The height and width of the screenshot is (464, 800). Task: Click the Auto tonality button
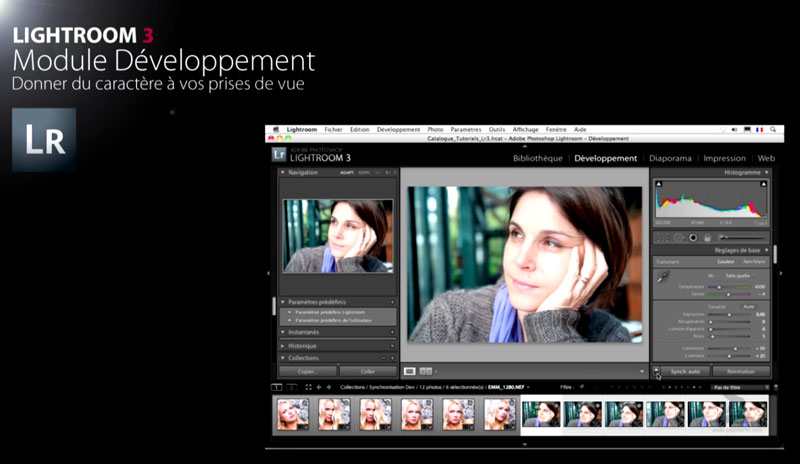click(x=748, y=307)
